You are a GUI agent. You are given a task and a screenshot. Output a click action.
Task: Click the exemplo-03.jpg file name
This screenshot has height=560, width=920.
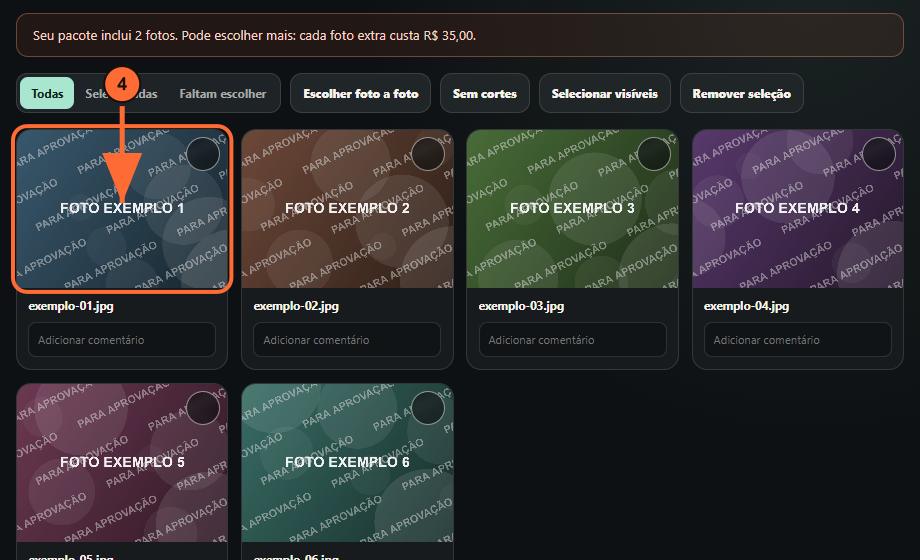(x=522, y=306)
